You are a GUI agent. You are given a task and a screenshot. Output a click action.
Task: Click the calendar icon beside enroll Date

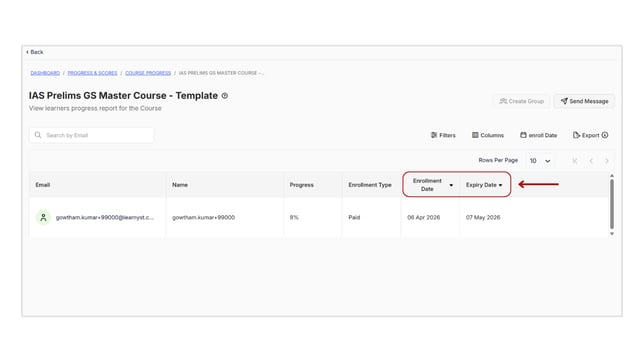(x=523, y=135)
